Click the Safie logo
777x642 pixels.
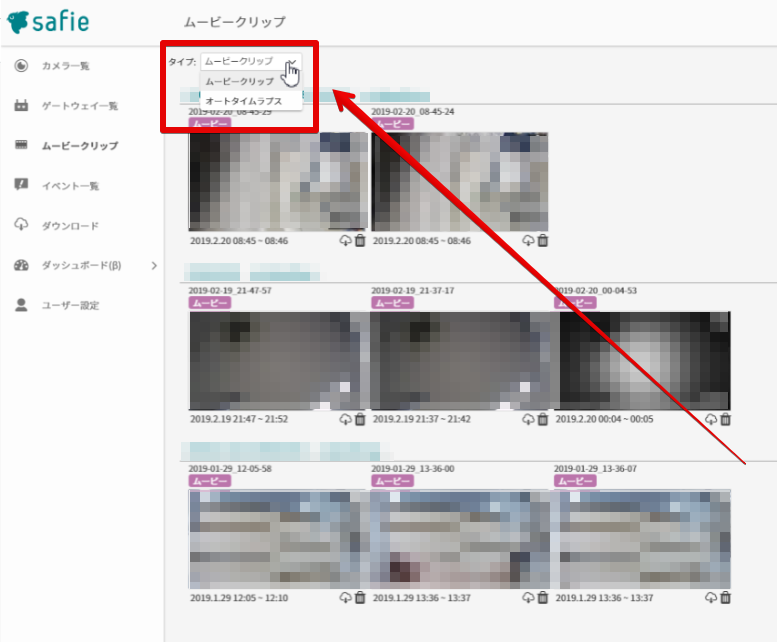coord(48,22)
